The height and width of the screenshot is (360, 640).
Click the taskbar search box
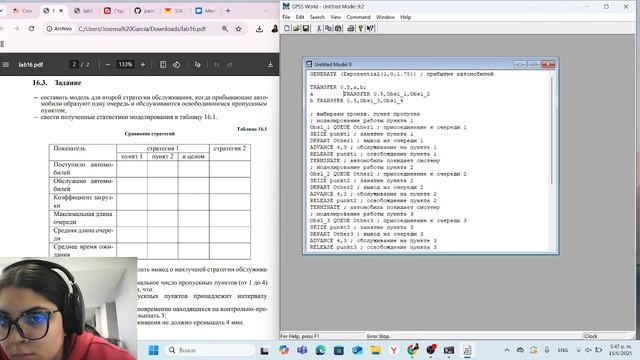[x=210, y=350]
